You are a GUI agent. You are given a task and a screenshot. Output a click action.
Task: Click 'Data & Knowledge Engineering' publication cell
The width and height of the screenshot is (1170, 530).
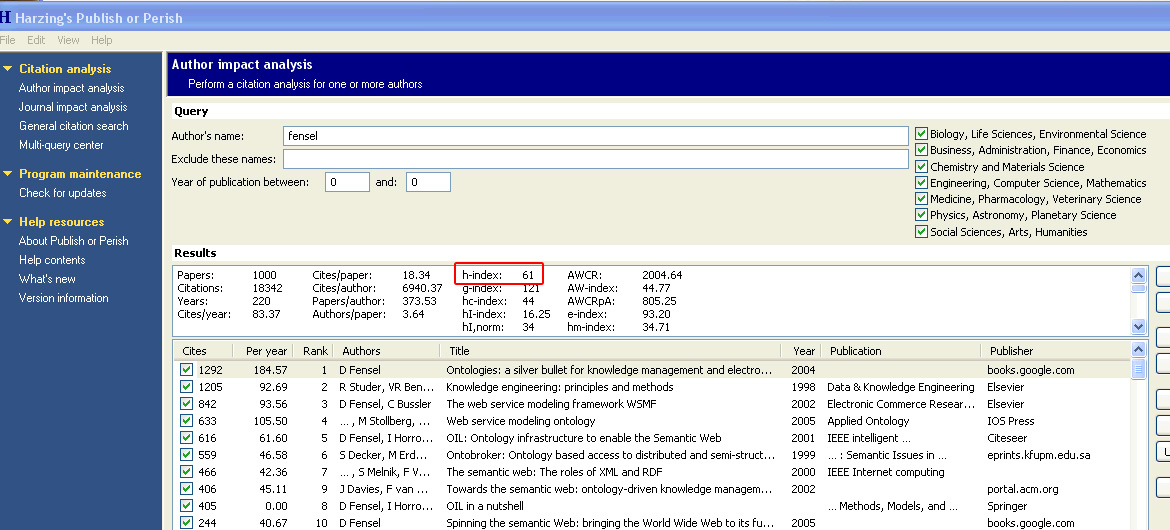click(901, 387)
